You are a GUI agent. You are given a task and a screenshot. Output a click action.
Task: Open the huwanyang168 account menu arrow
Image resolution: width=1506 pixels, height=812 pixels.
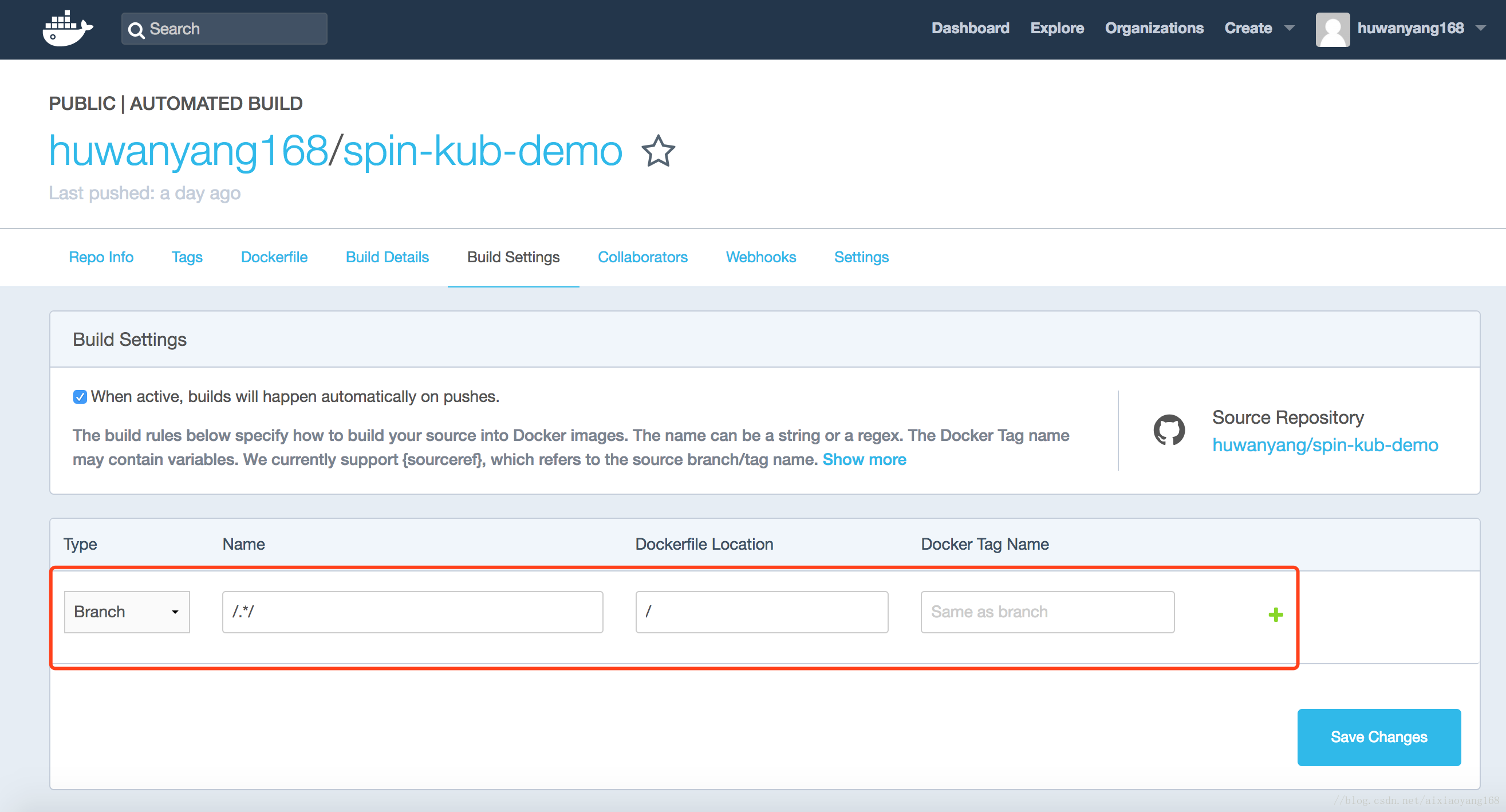[1480, 28]
